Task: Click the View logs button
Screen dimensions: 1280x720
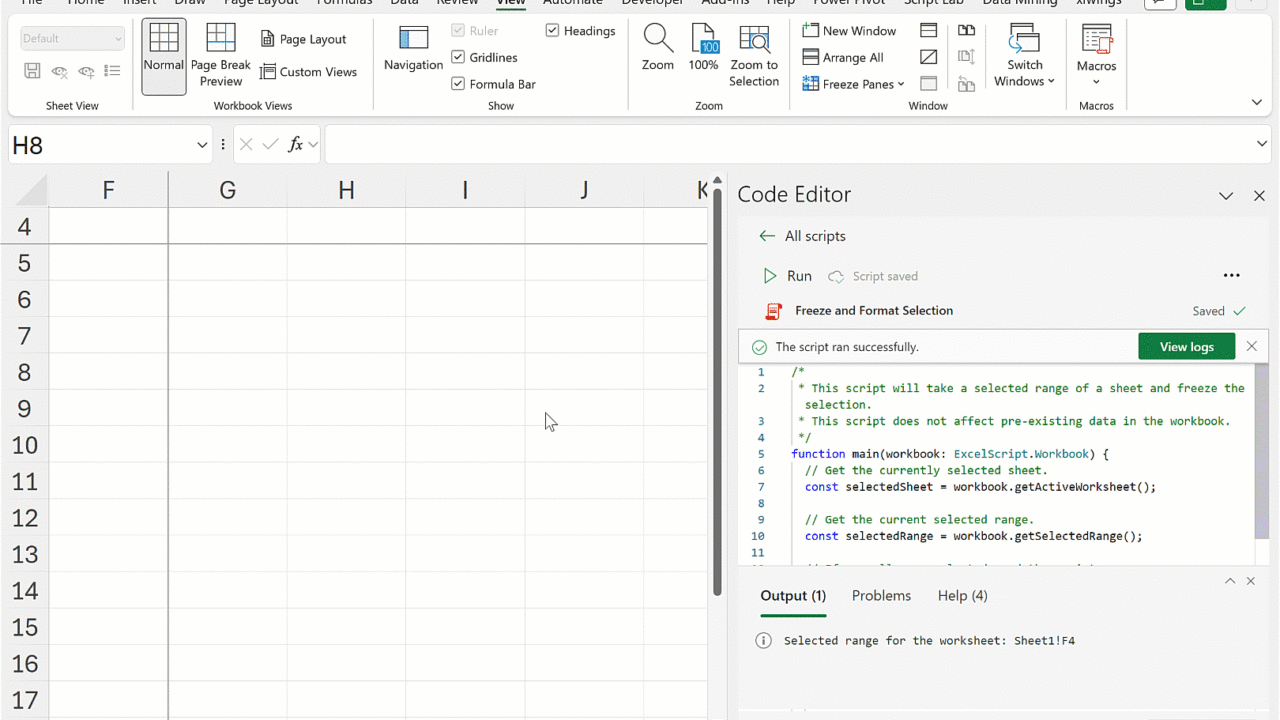Action: tap(1186, 347)
